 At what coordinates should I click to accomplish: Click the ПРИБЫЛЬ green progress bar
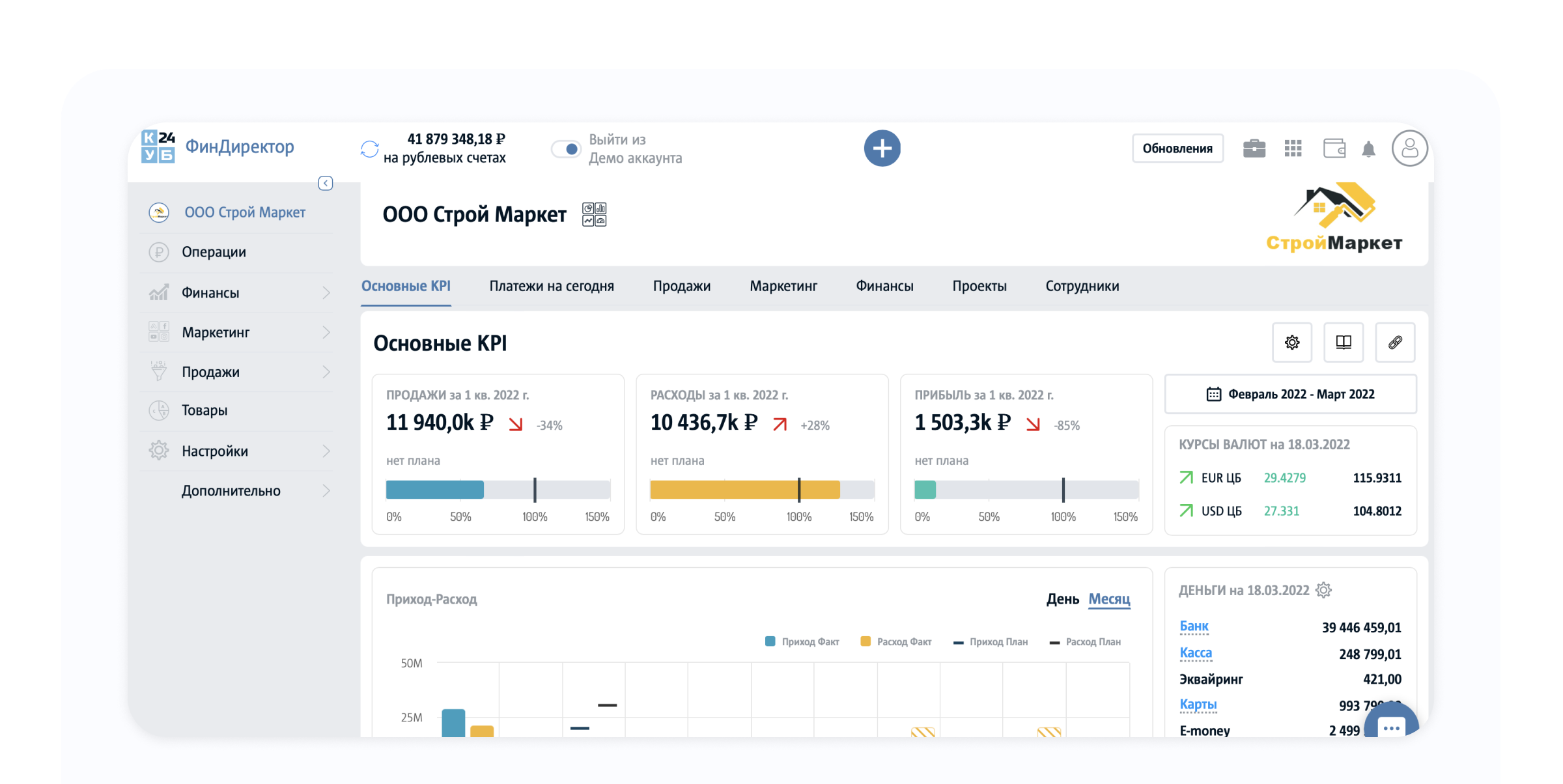(925, 490)
